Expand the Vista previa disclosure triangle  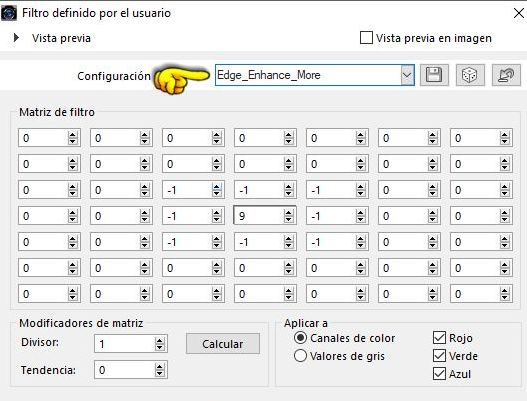pos(15,38)
